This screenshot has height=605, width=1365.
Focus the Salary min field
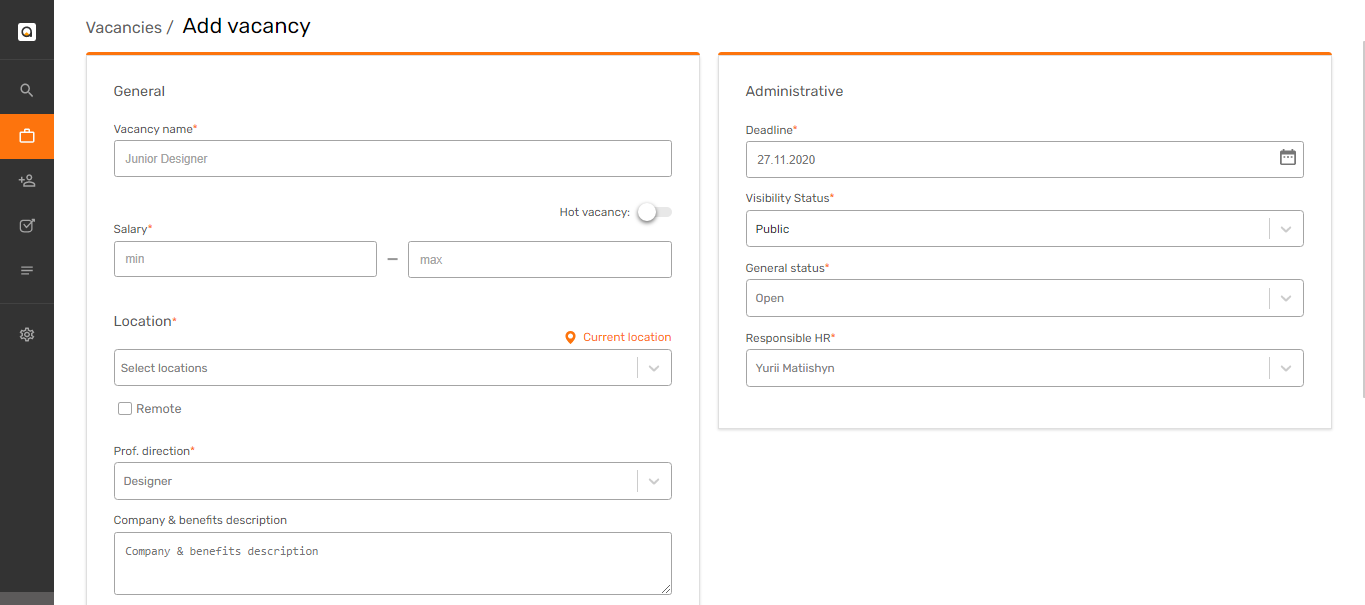click(245, 259)
